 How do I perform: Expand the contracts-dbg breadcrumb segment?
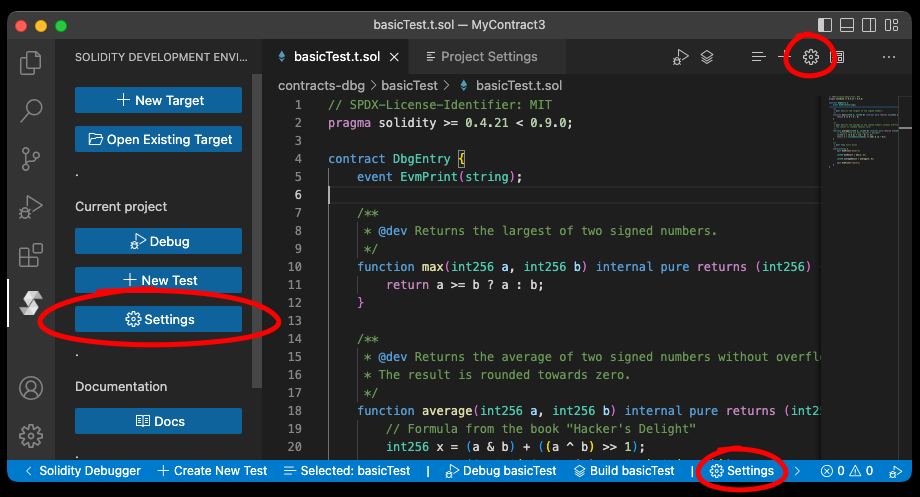click(323, 85)
